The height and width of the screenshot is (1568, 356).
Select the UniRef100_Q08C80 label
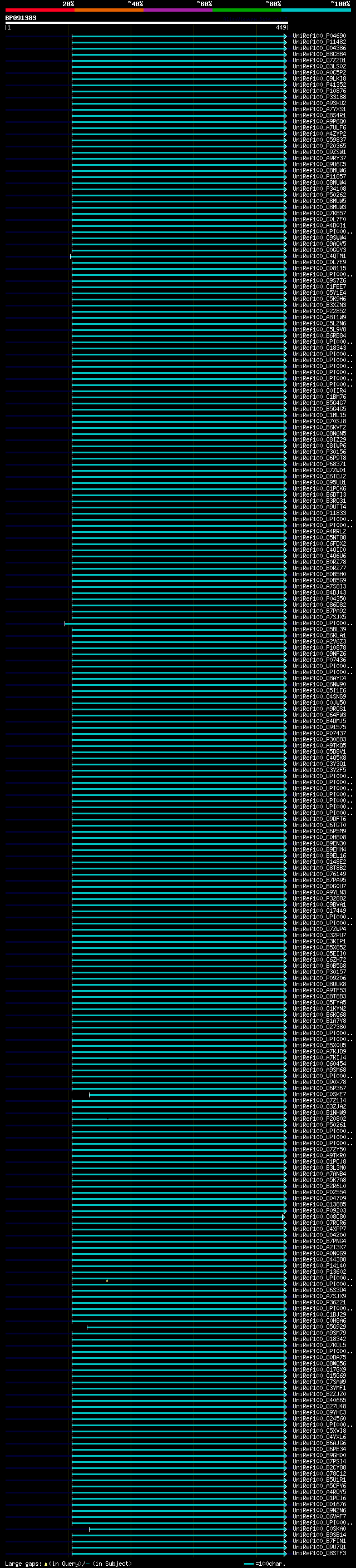click(x=319, y=1217)
